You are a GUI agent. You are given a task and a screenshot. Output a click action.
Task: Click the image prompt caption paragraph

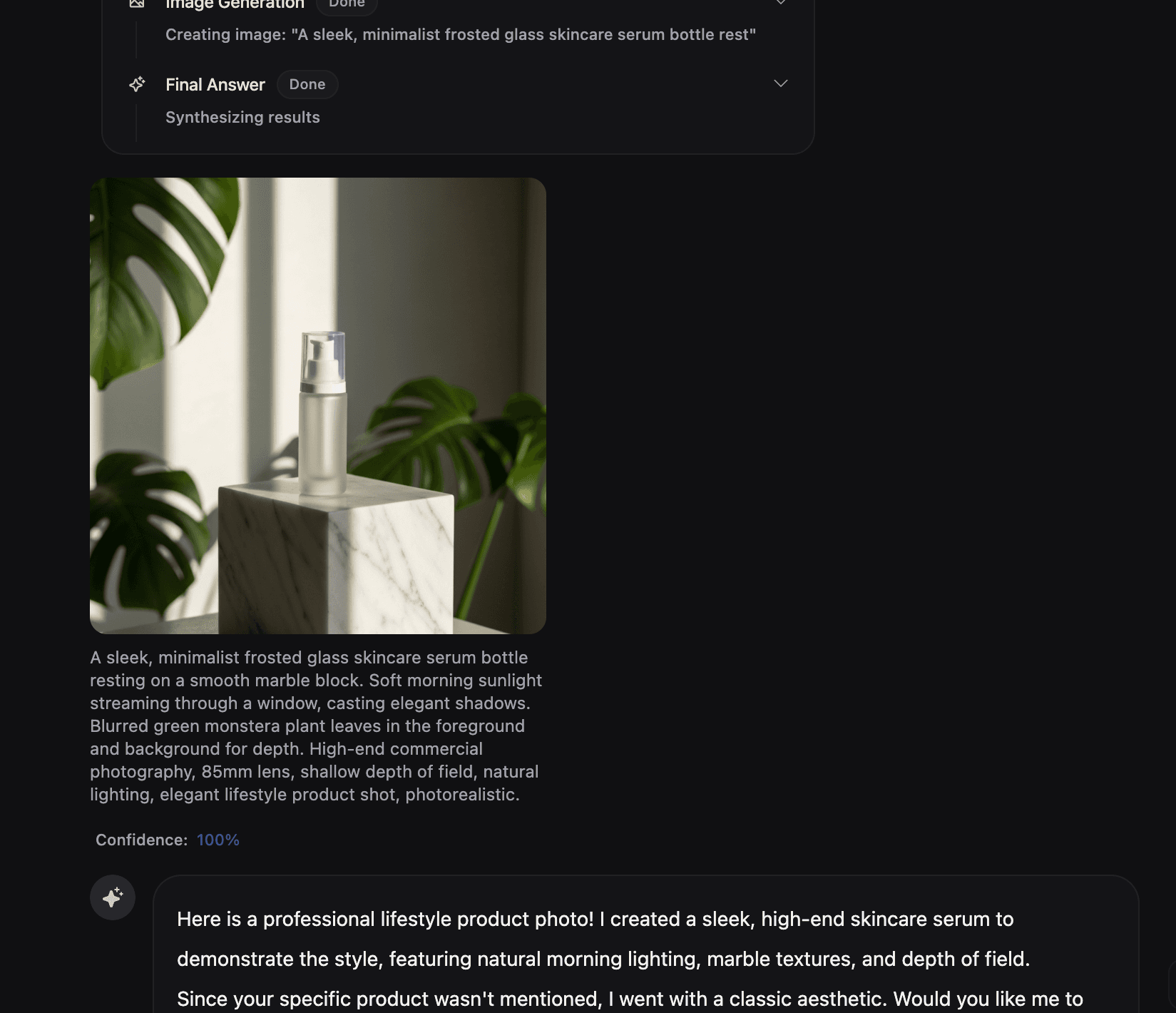click(315, 726)
